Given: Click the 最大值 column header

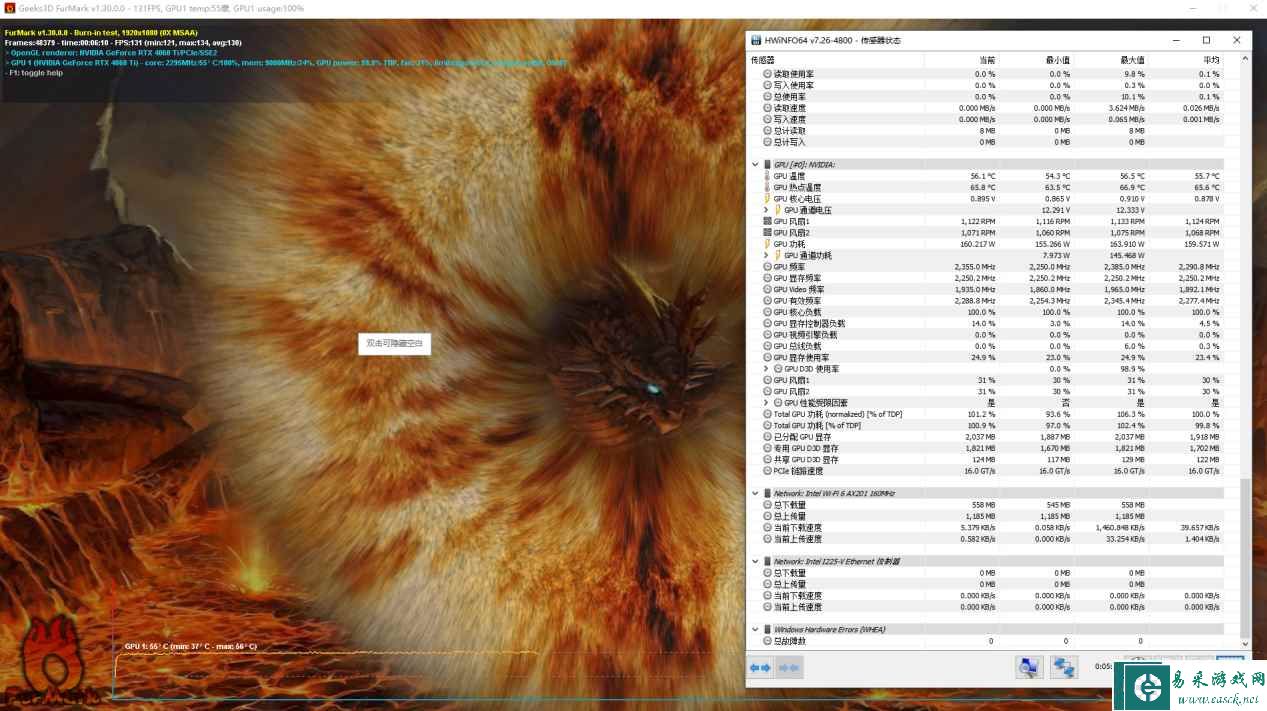Looking at the screenshot, I should pyautogui.click(x=1132, y=60).
